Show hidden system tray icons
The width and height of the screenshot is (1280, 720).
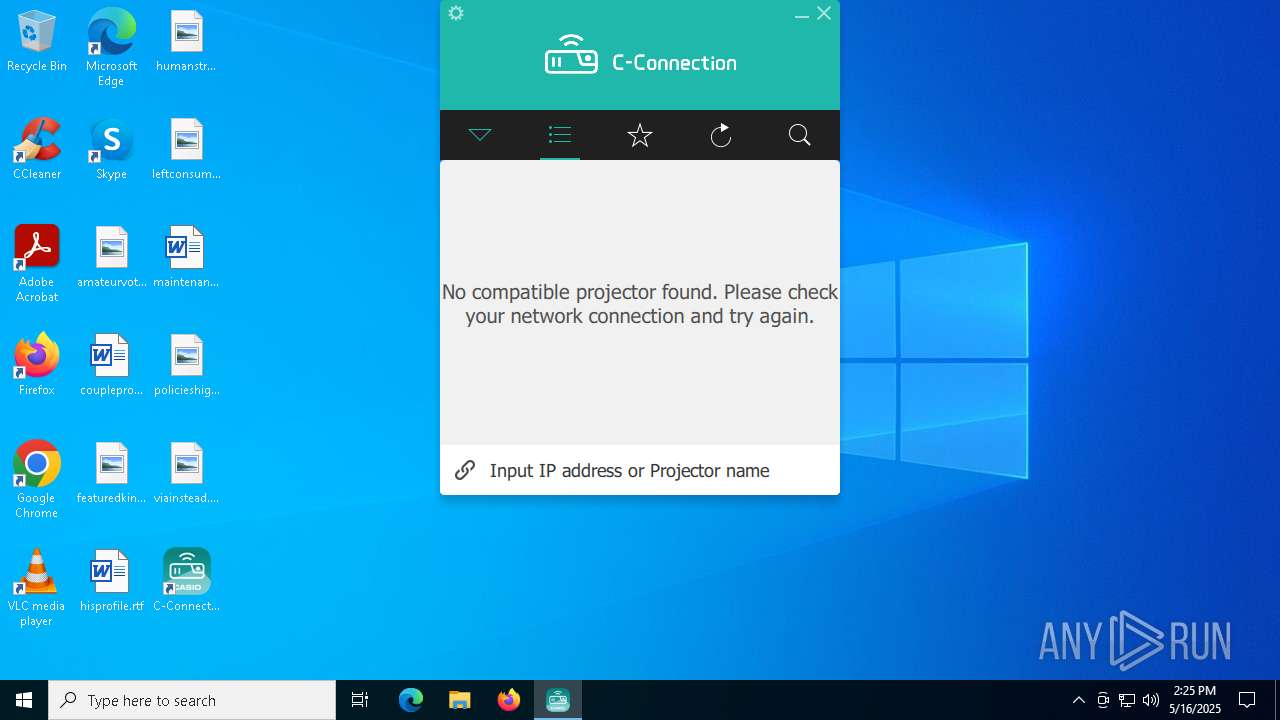(x=1078, y=700)
